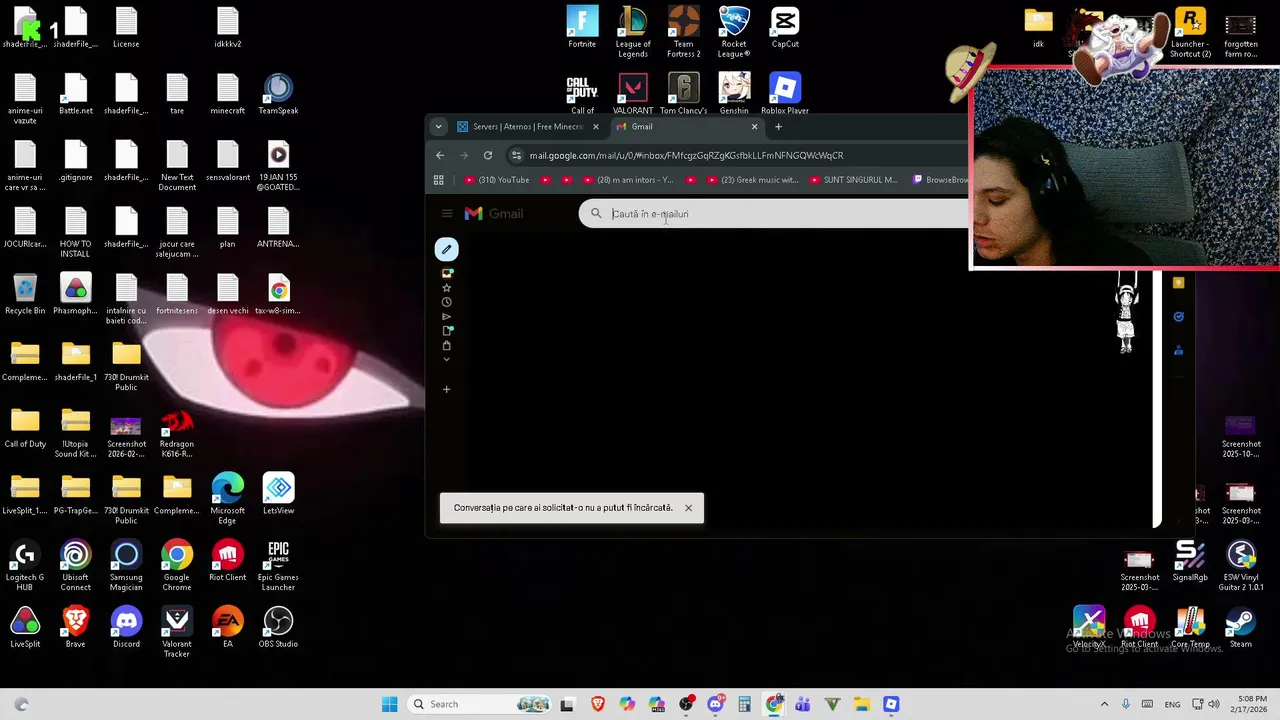Select the Steam desktop icon
1280x720 pixels.
coord(1241,627)
